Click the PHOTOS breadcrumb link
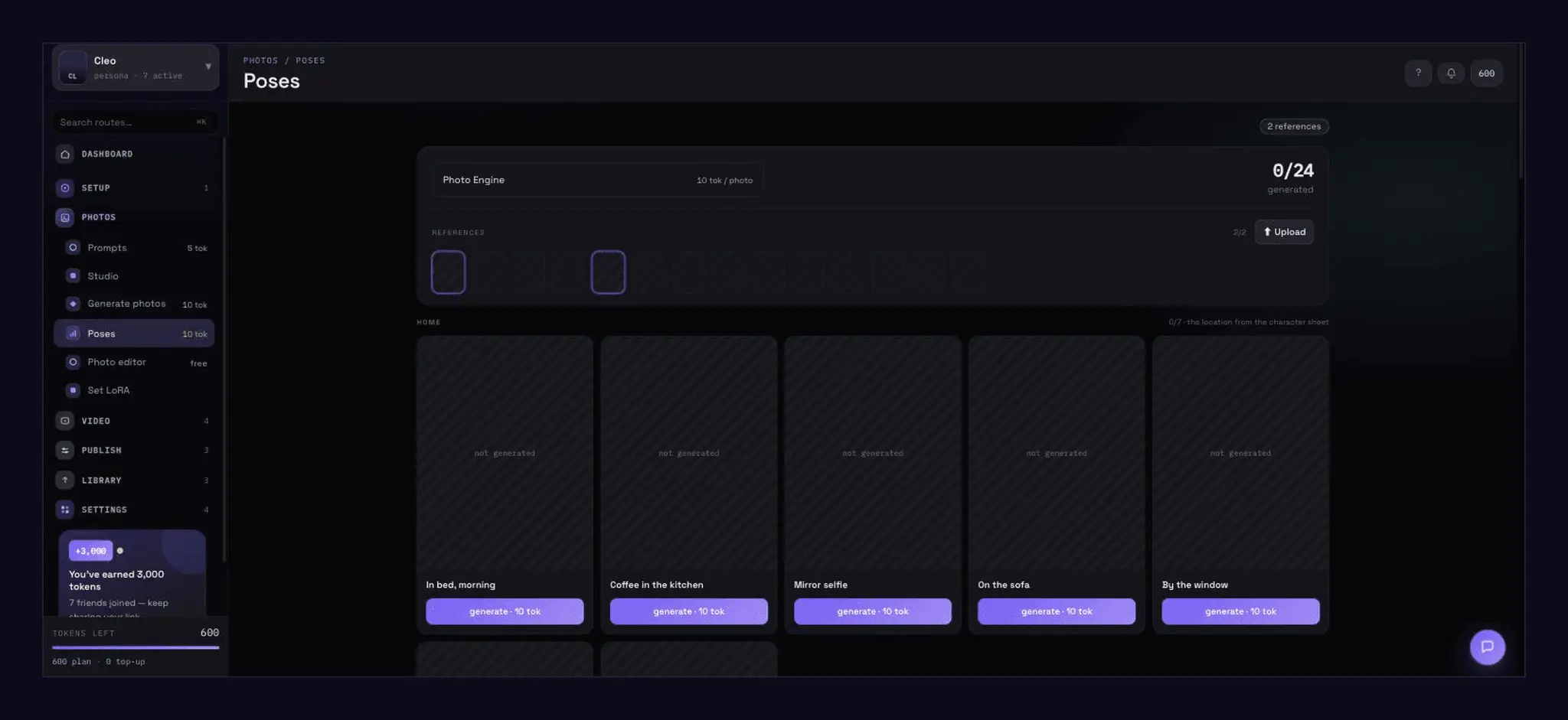 (x=260, y=60)
